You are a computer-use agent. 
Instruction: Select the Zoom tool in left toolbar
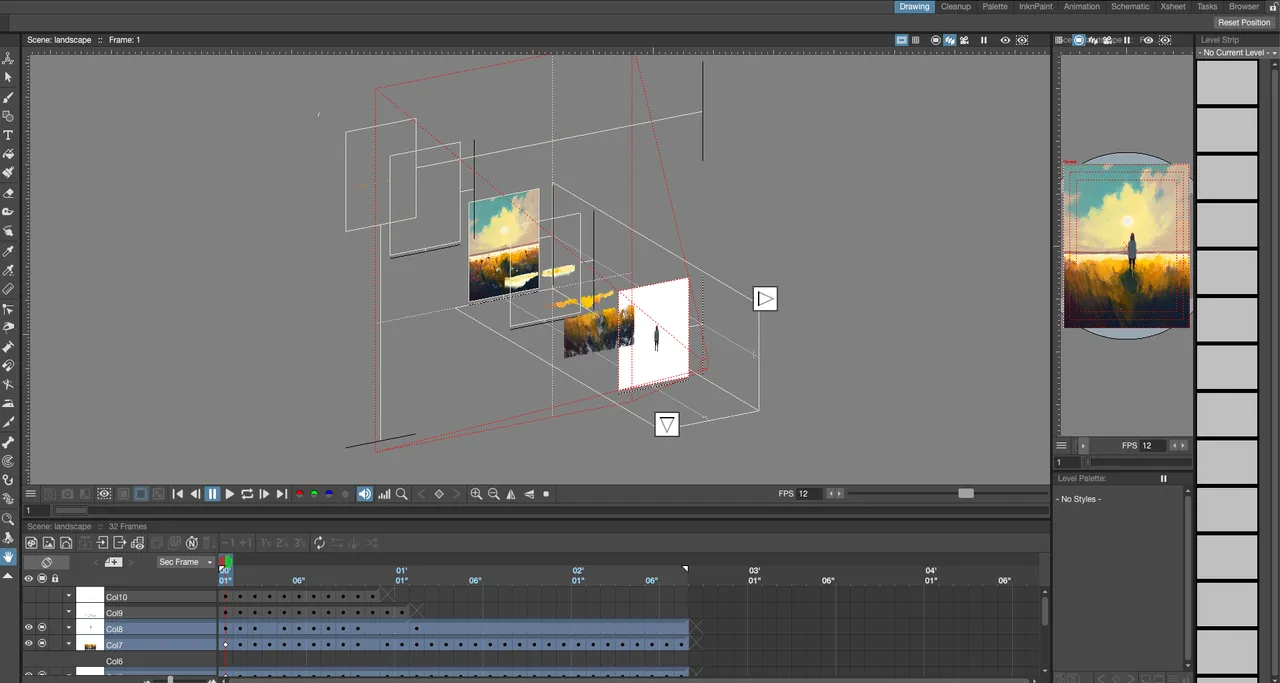pyautogui.click(x=8, y=519)
